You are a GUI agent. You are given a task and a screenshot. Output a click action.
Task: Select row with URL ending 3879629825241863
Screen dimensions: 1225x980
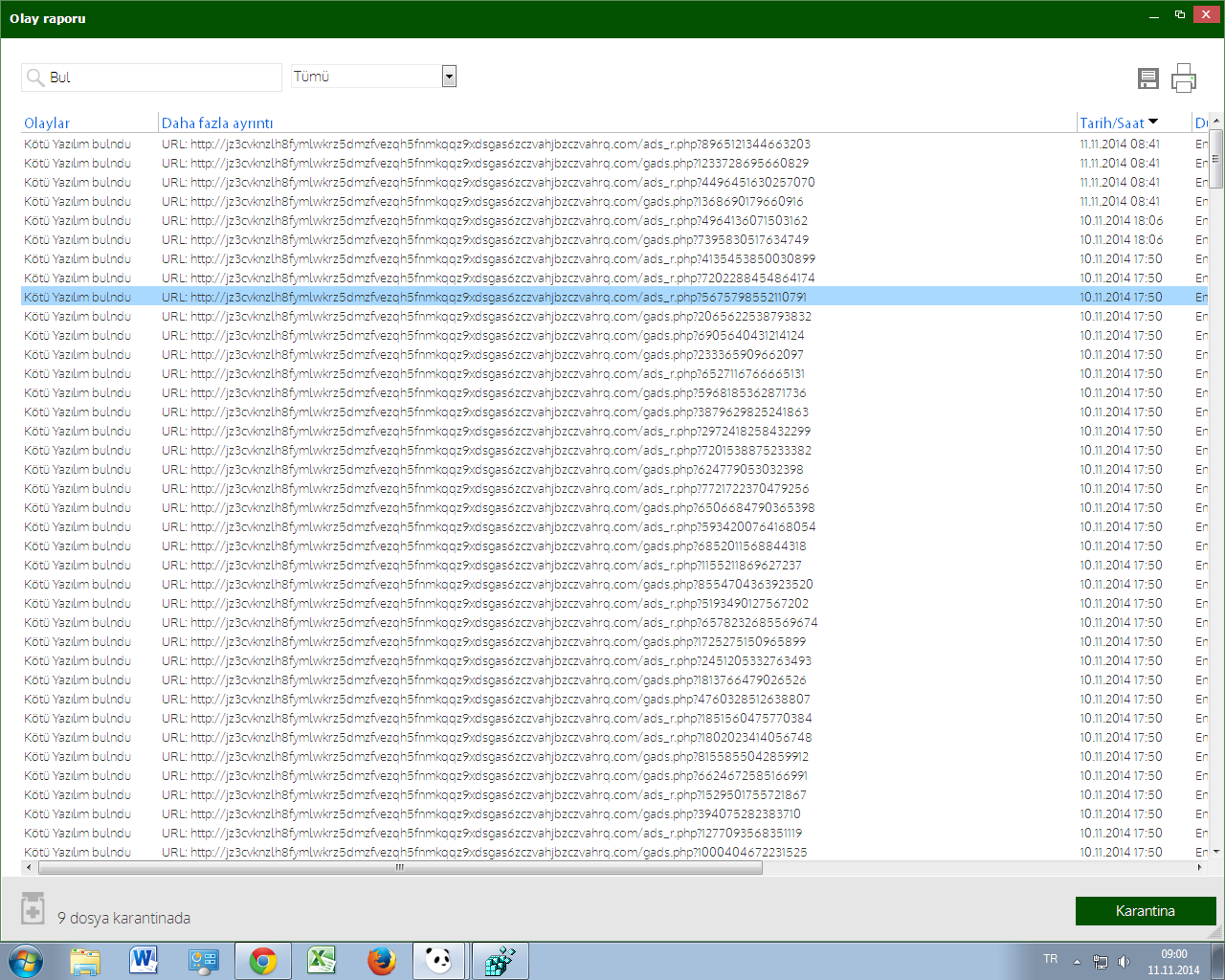pos(613,412)
